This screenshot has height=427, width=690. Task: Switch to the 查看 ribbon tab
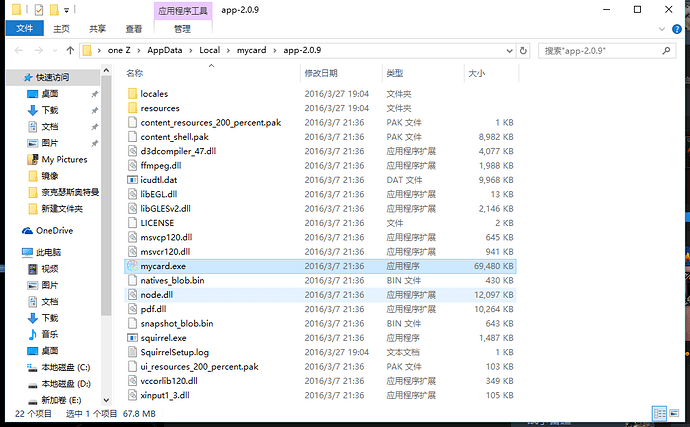pyautogui.click(x=132, y=29)
